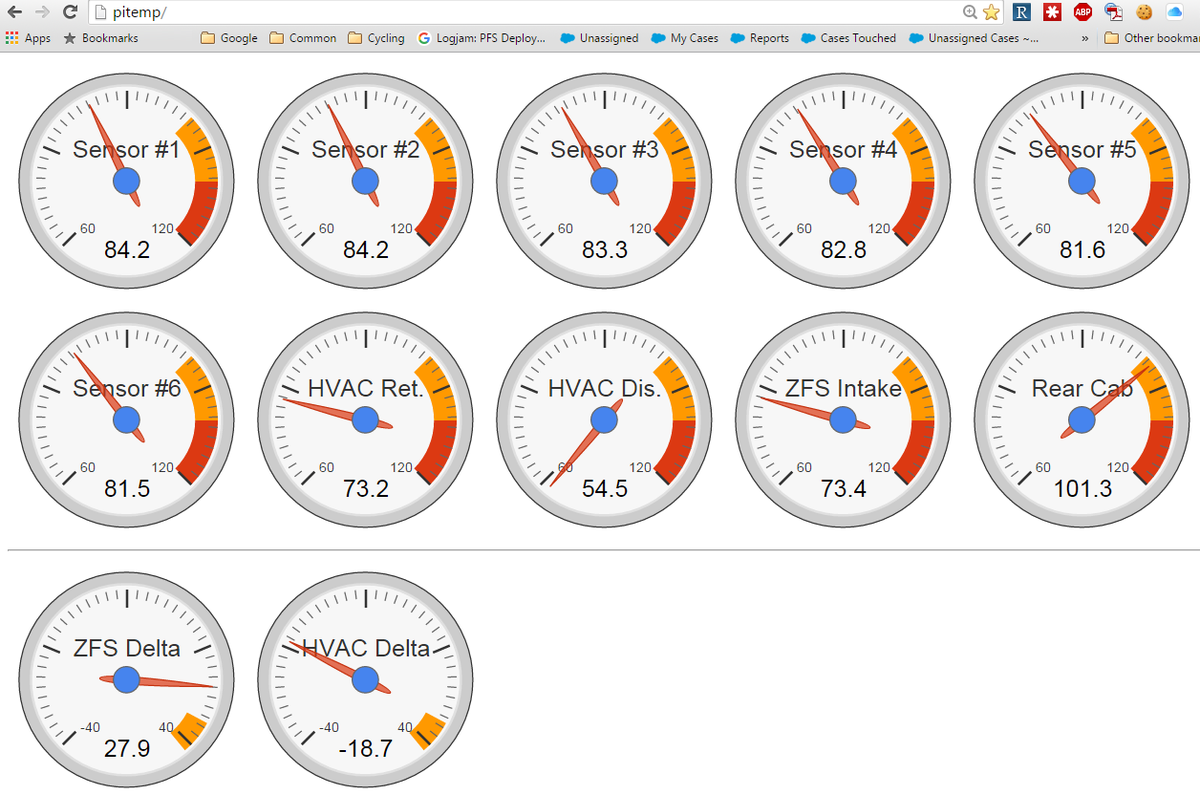Open the LastPass extension
Viewport: 1200px width, 795px height.
1052,13
